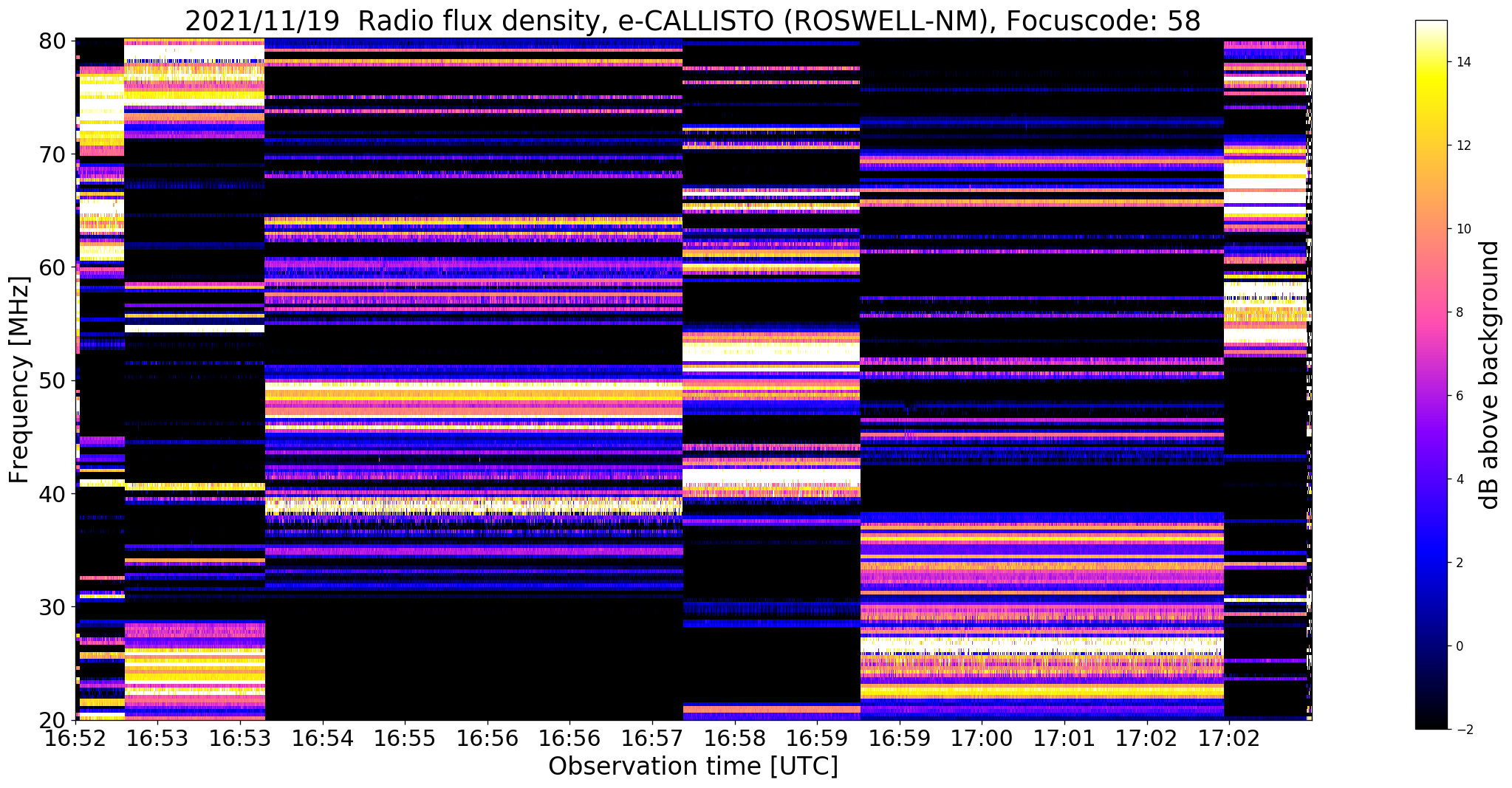
Task: Click the 70 tick on the frequency axis
Action: tap(52, 154)
